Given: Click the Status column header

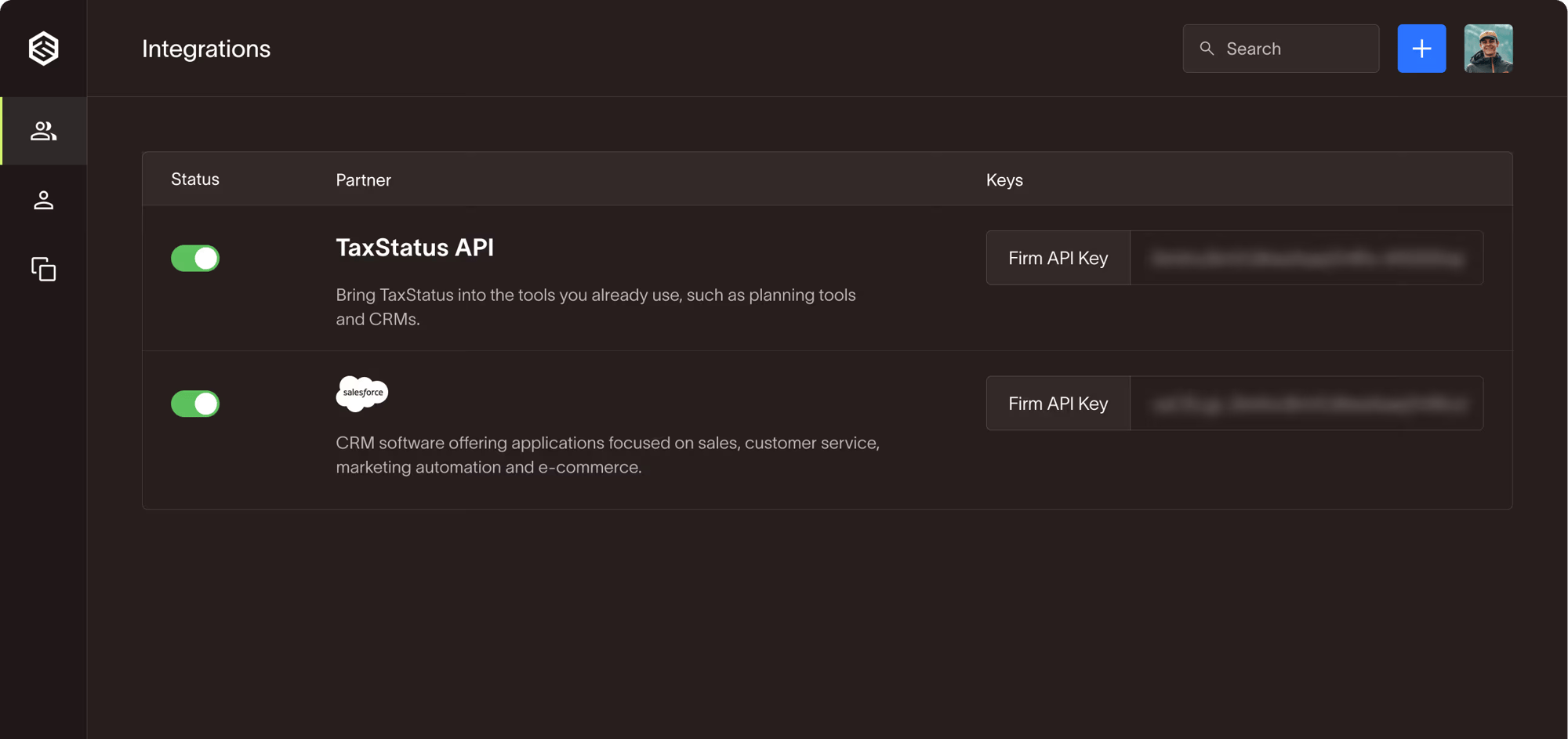Looking at the screenshot, I should [x=194, y=179].
